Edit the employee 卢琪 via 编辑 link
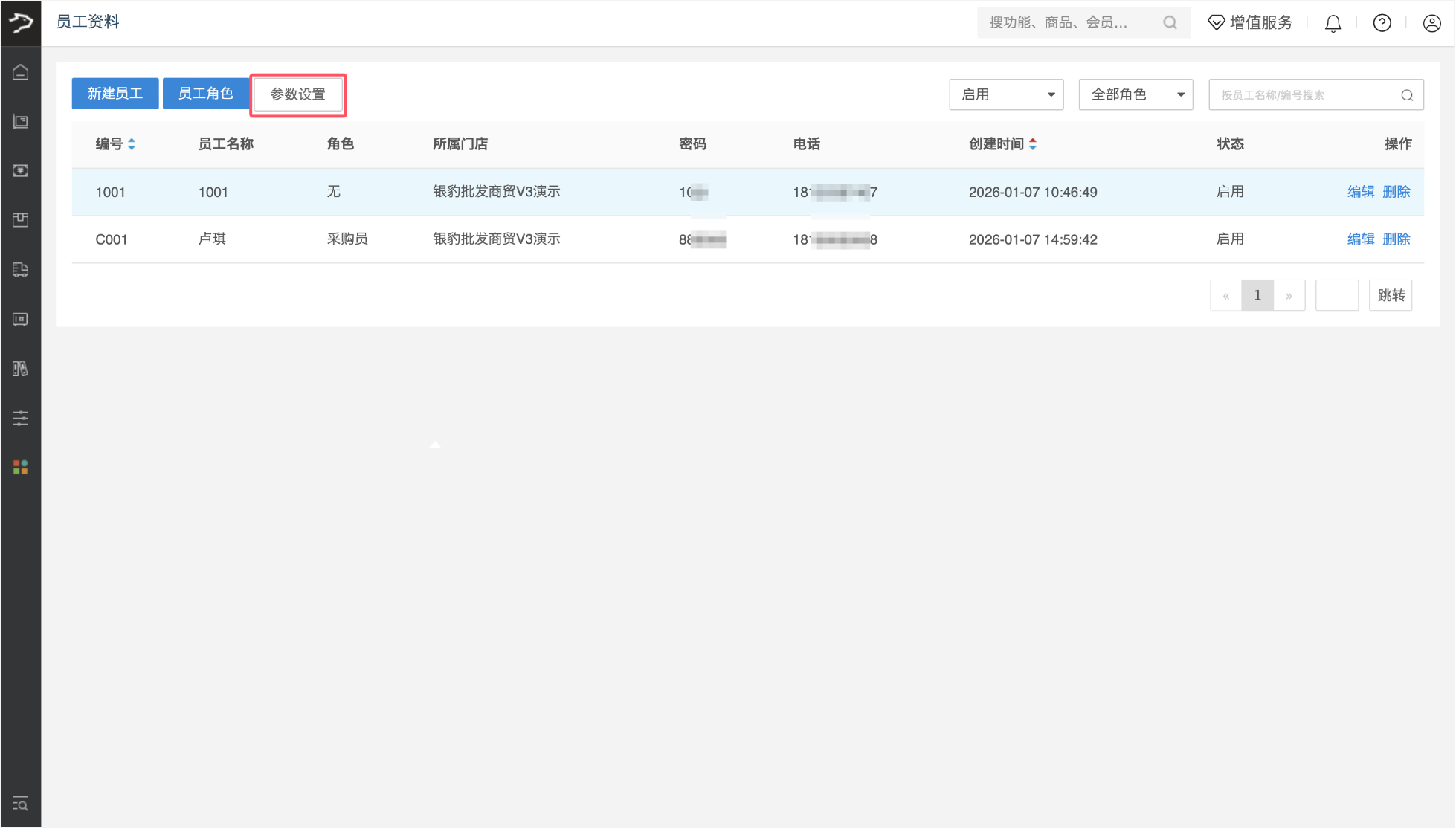 (1360, 239)
